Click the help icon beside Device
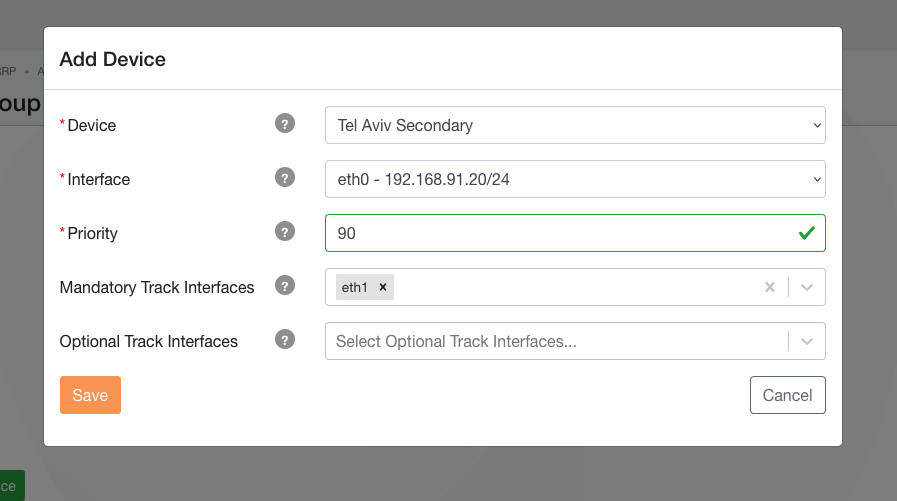The height and width of the screenshot is (501, 897). (x=285, y=124)
